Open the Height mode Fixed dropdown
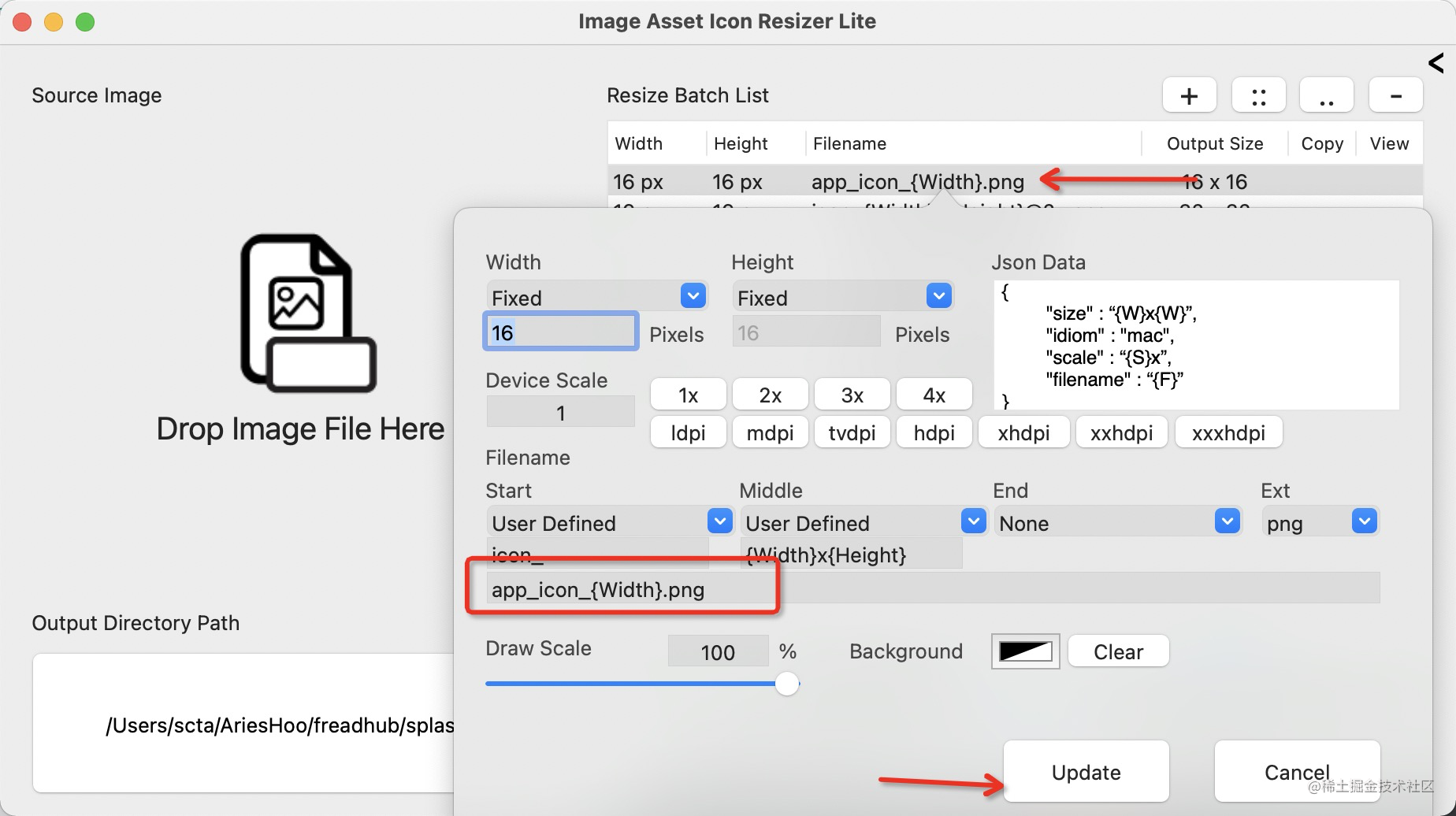 (x=843, y=297)
